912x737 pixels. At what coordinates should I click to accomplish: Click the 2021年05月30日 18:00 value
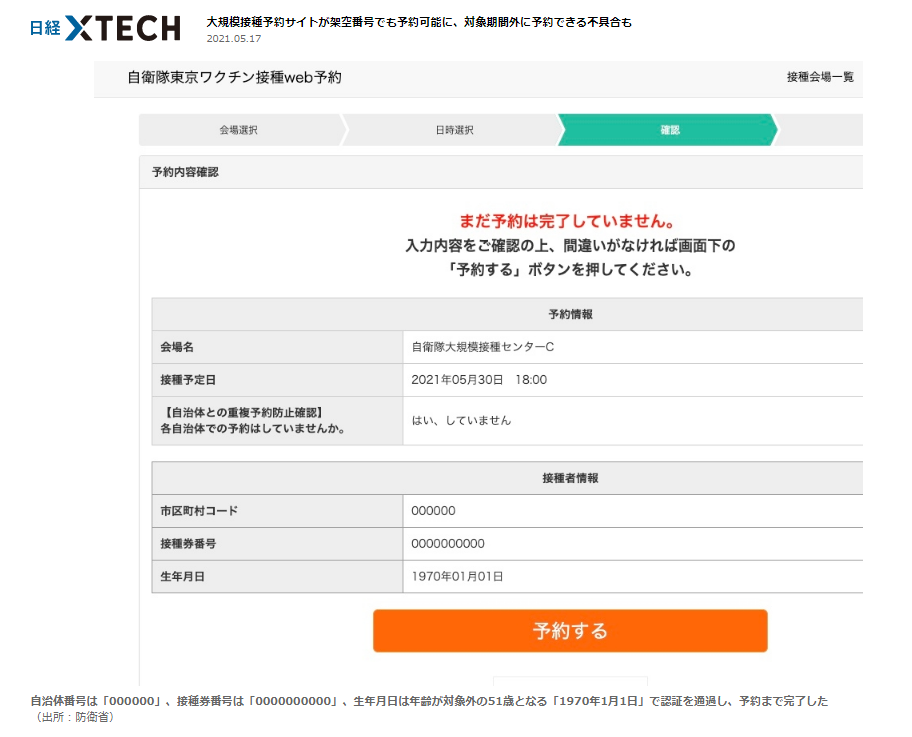[x=479, y=380]
